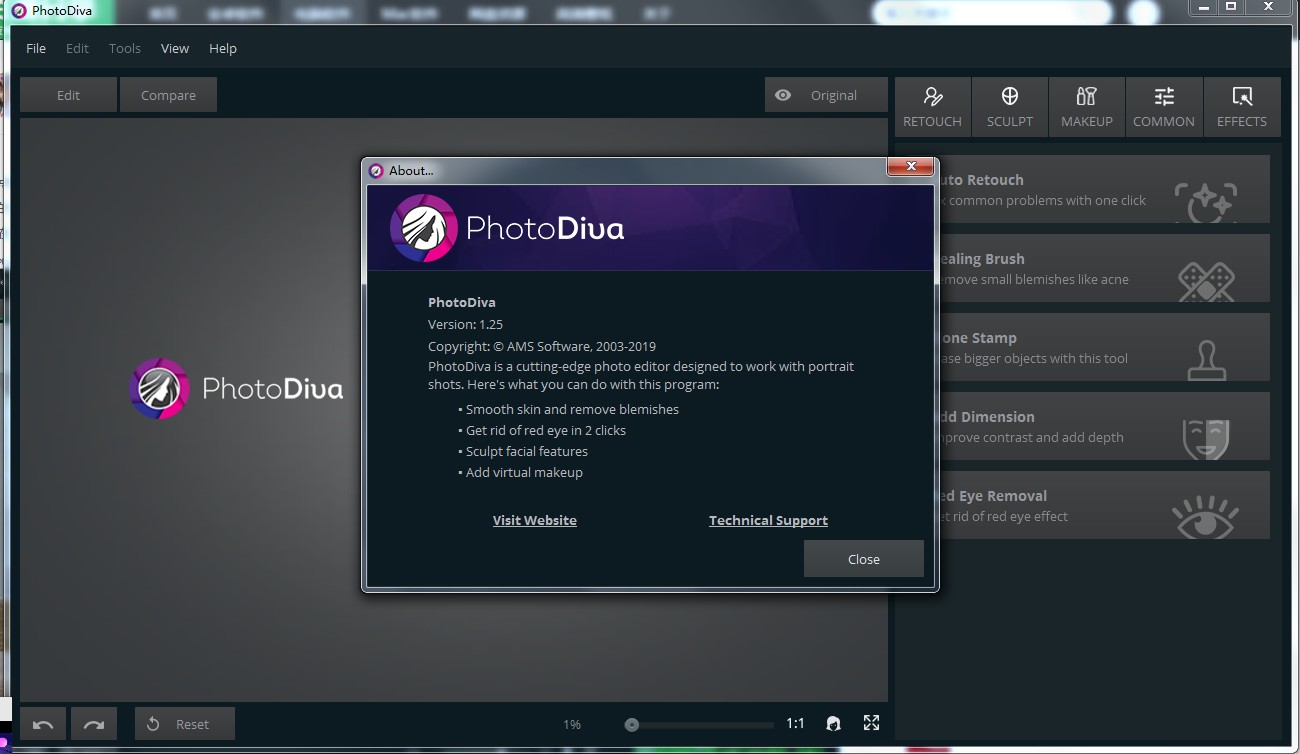Screen dimensions: 1300x754
Task: Select the Add Dimension tool title
Action: [986, 417]
